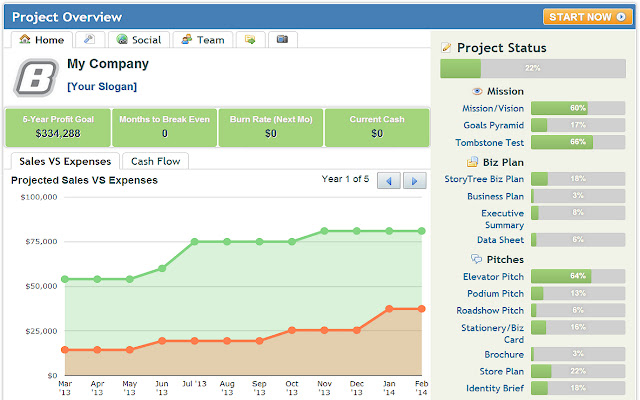The image size is (640, 400).
Task: Switch to the Team tab
Action: [203, 40]
